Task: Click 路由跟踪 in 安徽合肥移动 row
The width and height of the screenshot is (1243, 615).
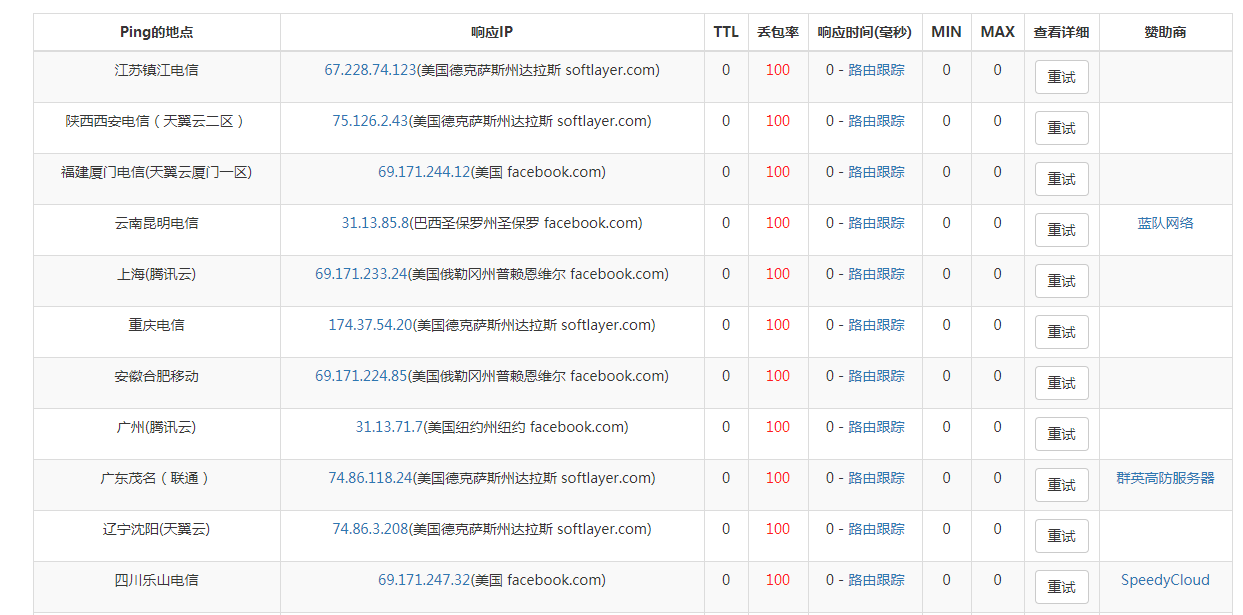Action: (x=876, y=376)
